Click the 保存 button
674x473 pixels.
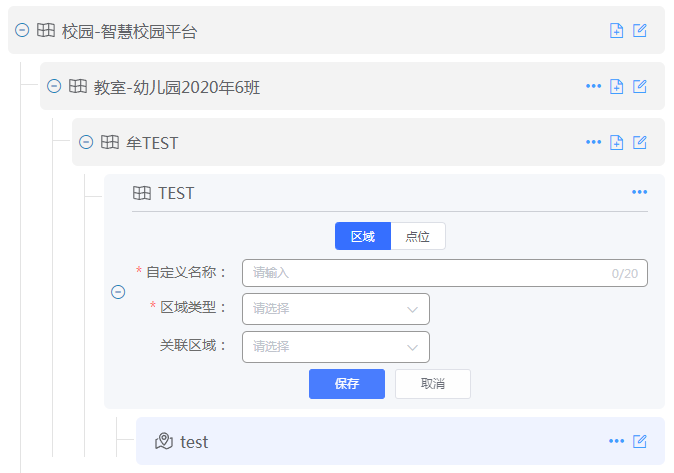(x=347, y=384)
